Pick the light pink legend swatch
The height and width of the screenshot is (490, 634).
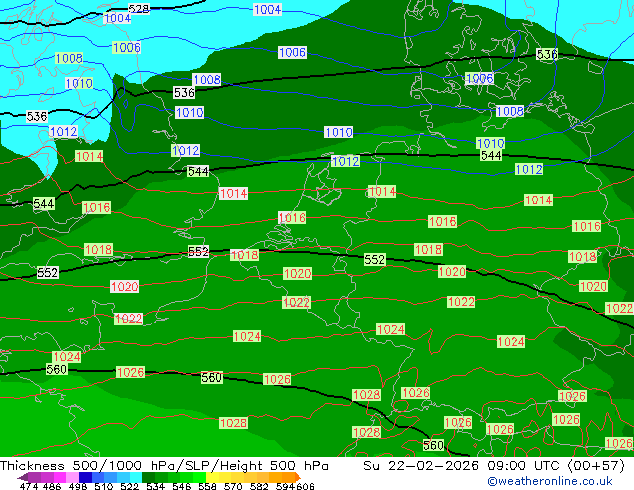(x=72, y=477)
